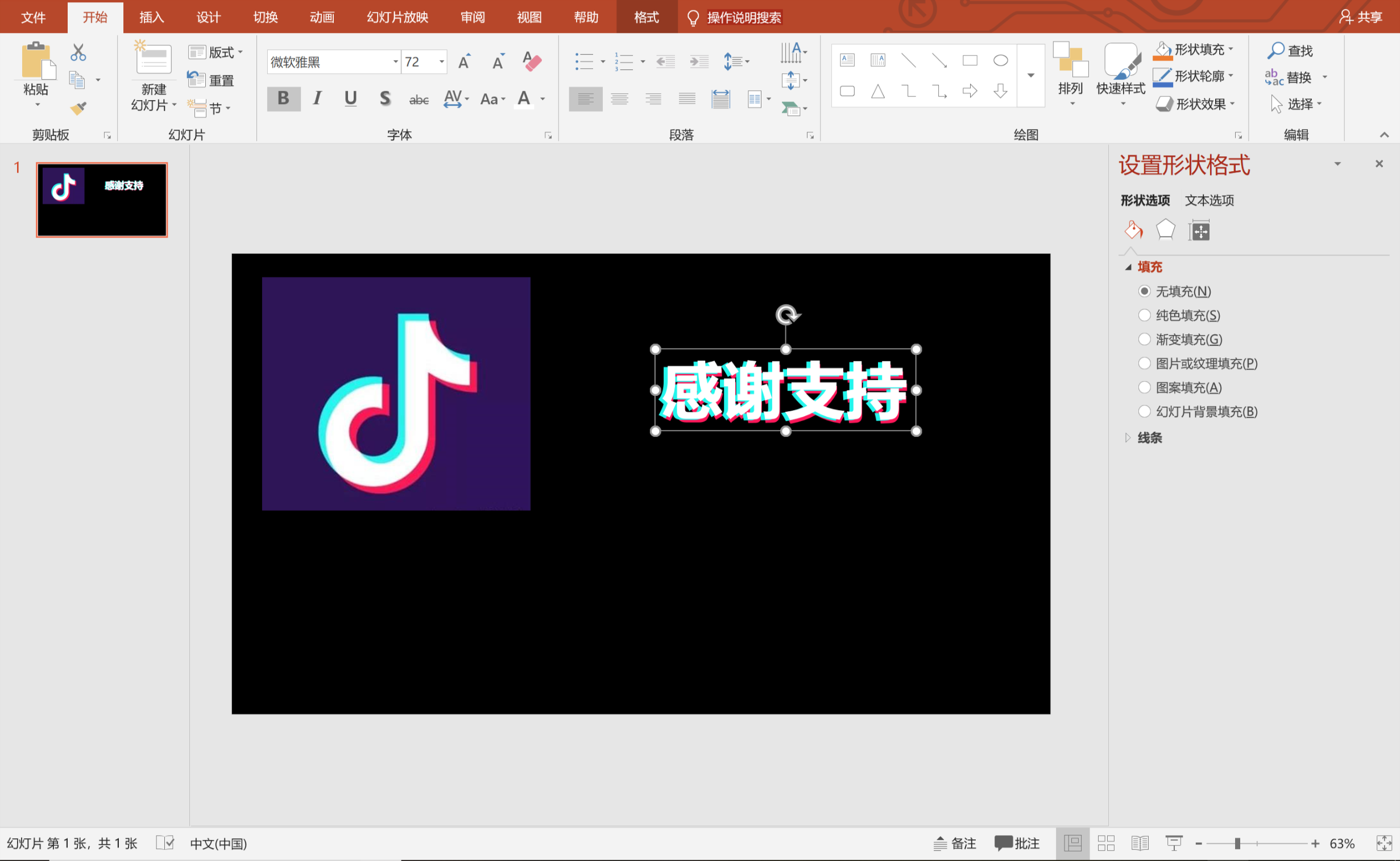Open Fill & Line options icon

(x=1133, y=230)
